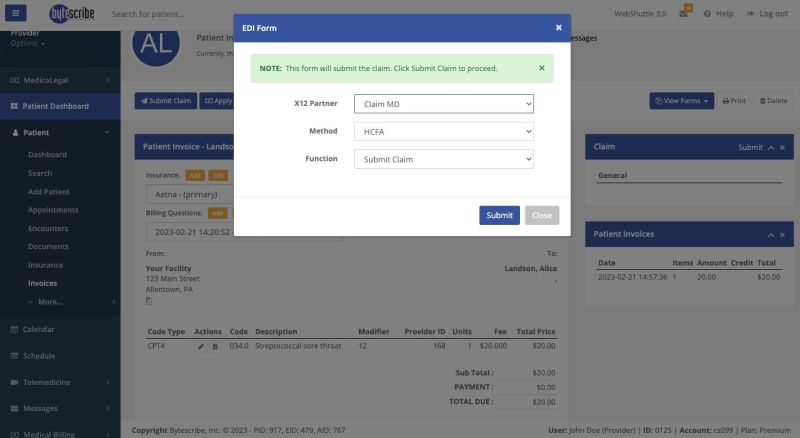800x438 pixels.
Task: Edit the CPT4 line item pencil icon
Action: coord(200,346)
